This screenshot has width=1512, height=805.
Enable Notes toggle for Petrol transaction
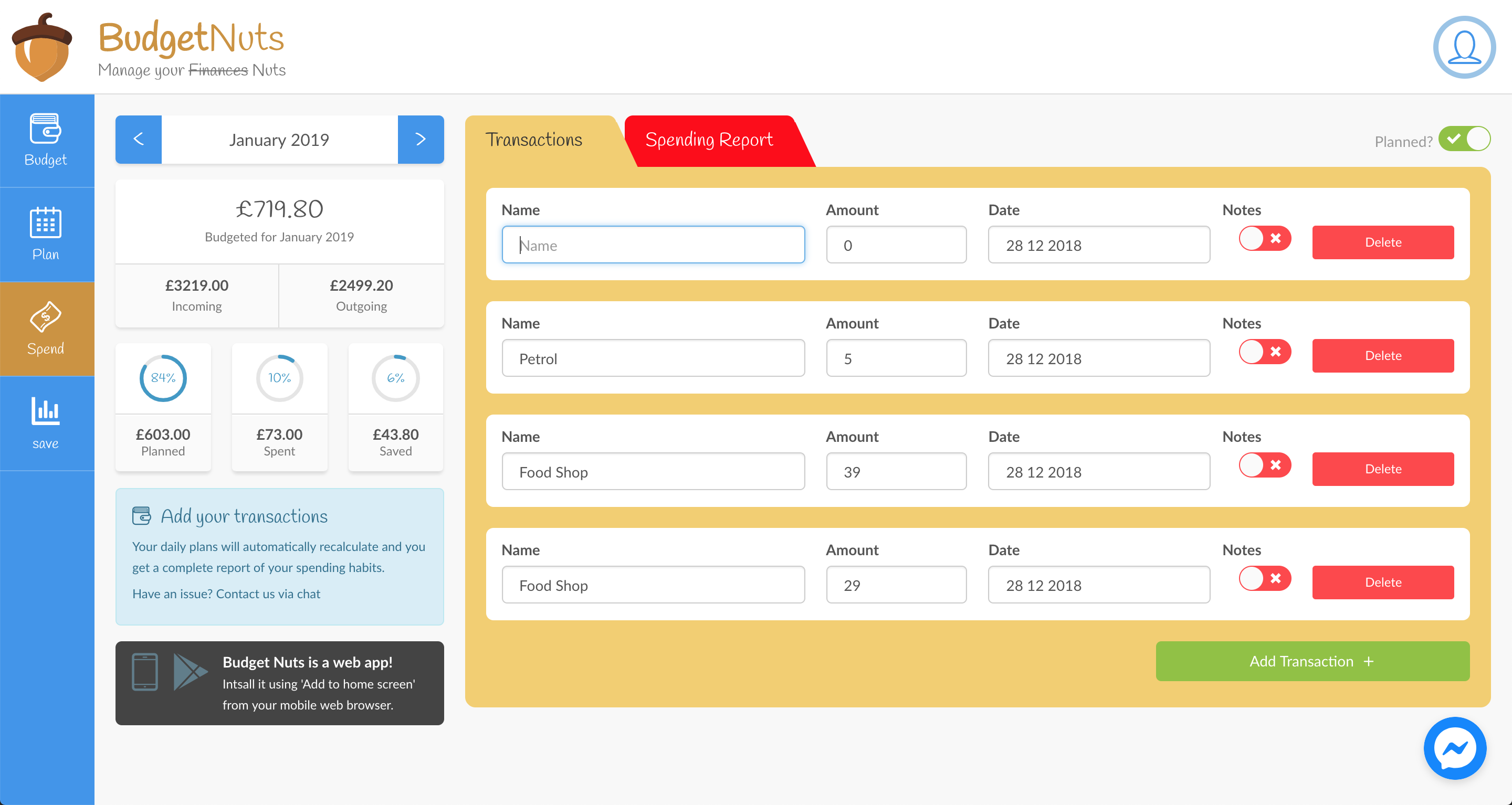click(1264, 352)
